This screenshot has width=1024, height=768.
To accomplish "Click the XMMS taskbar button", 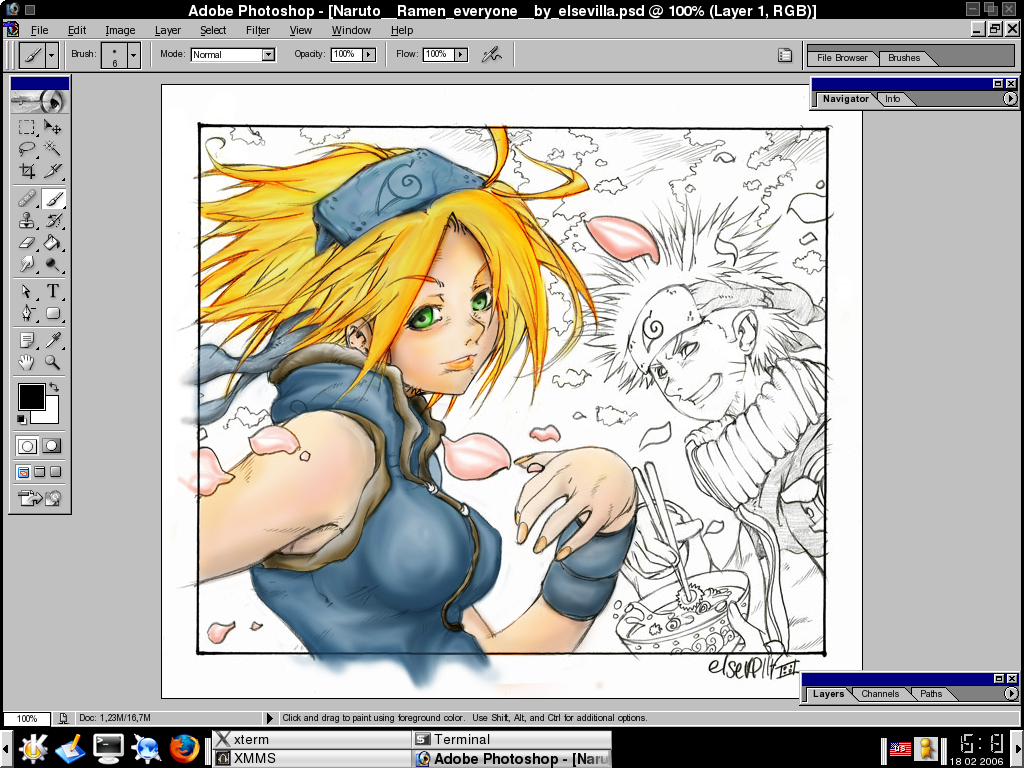I will click(x=312, y=758).
